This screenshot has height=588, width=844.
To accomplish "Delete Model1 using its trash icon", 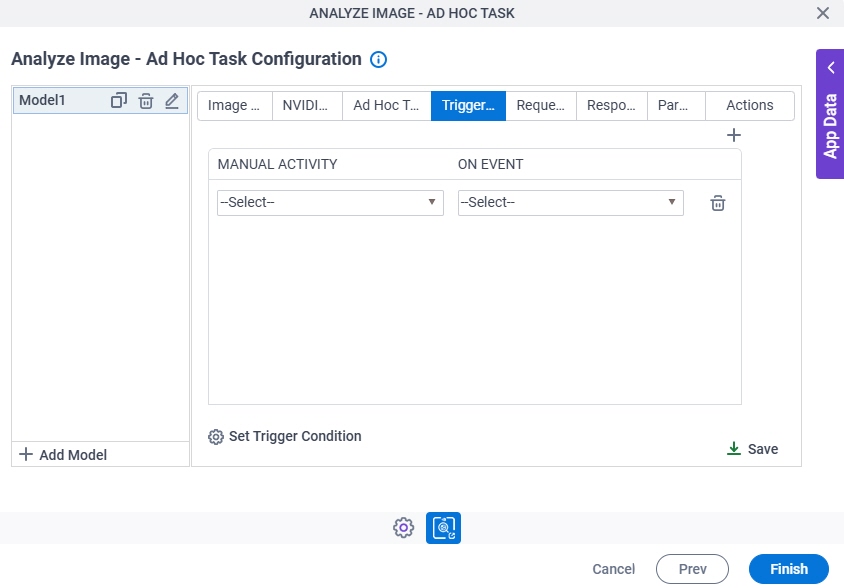I will pyautogui.click(x=146, y=101).
